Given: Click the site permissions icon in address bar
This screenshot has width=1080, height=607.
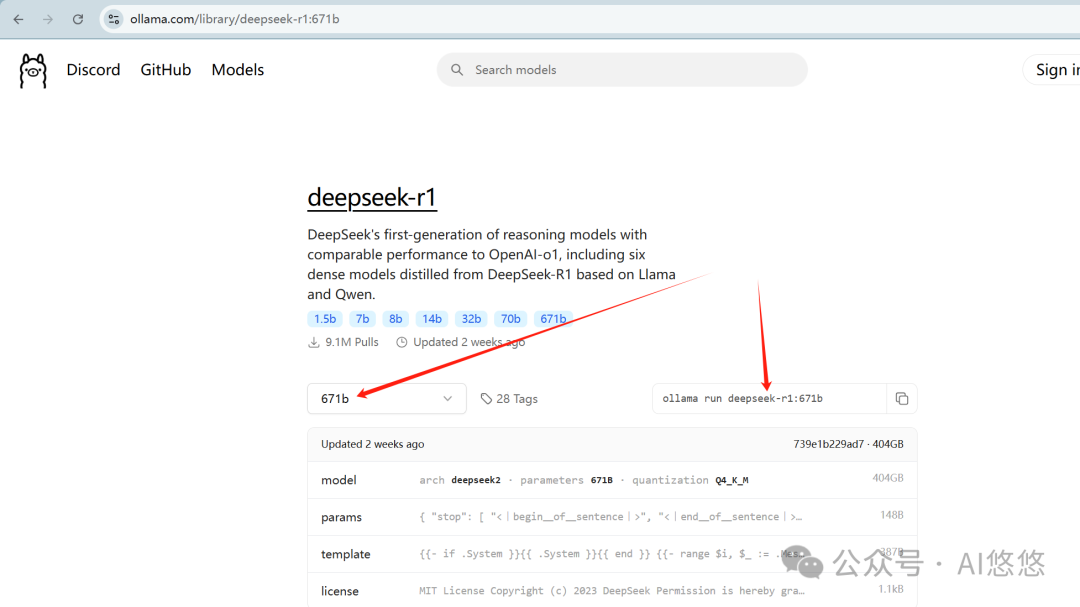Looking at the screenshot, I should (113, 18).
